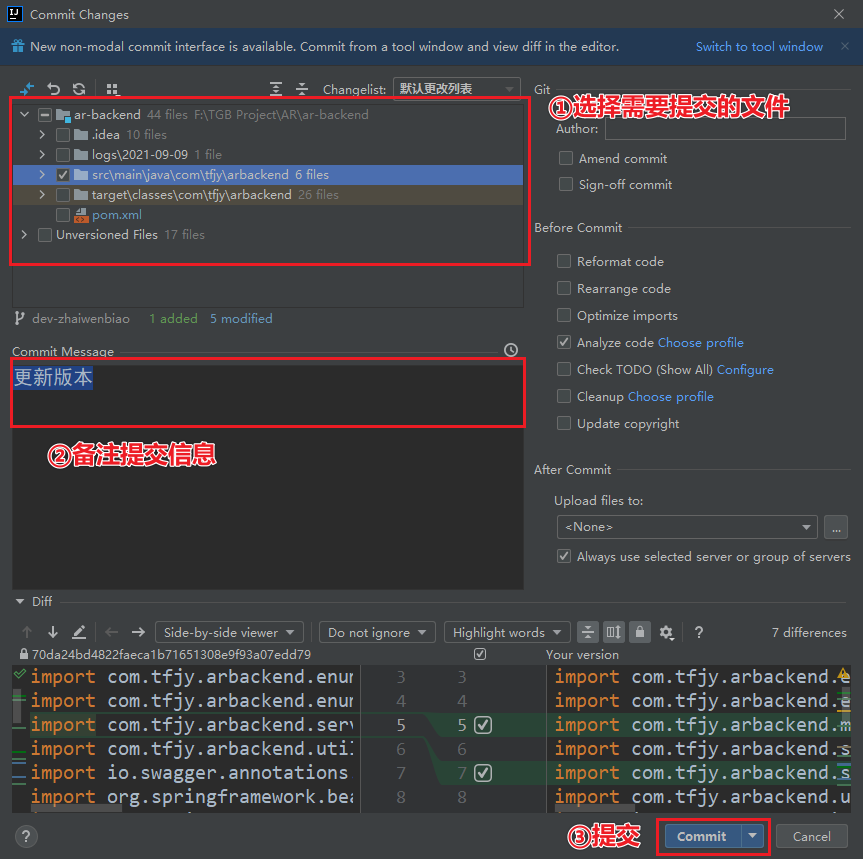Open diff settings gear icon
The image size is (863, 859).
coord(667,633)
